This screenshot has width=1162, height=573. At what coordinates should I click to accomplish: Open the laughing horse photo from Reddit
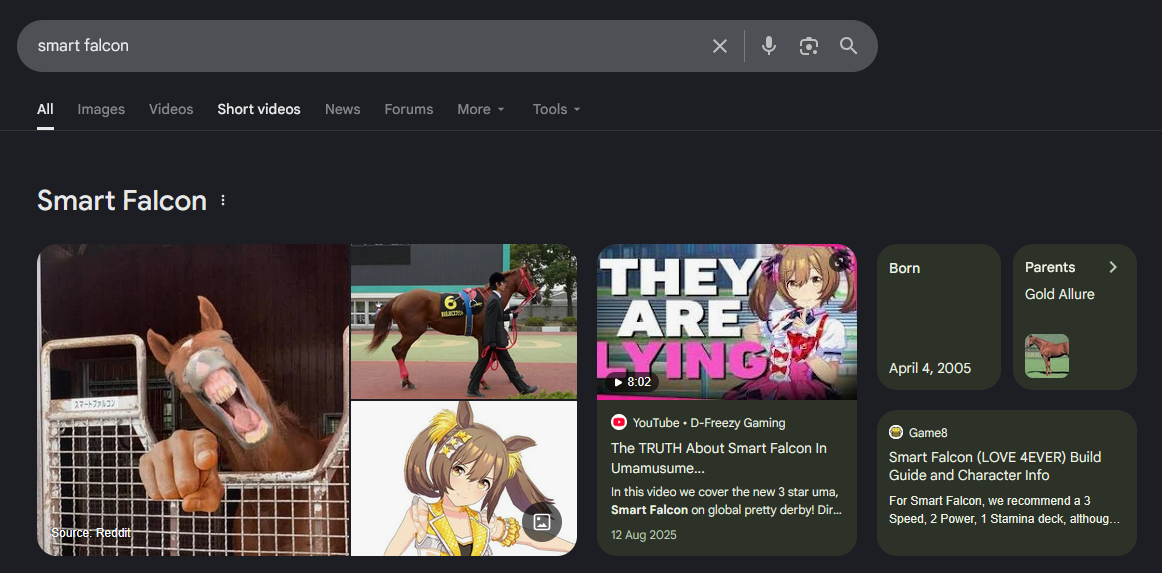click(x=193, y=400)
